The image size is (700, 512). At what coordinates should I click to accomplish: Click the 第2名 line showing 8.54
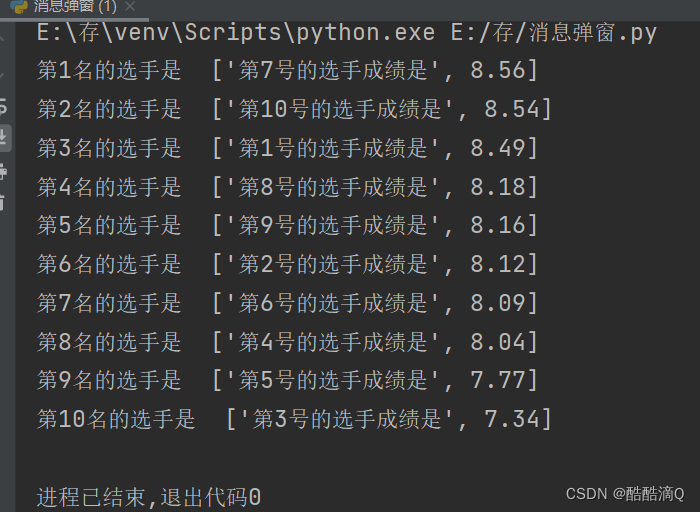294,109
